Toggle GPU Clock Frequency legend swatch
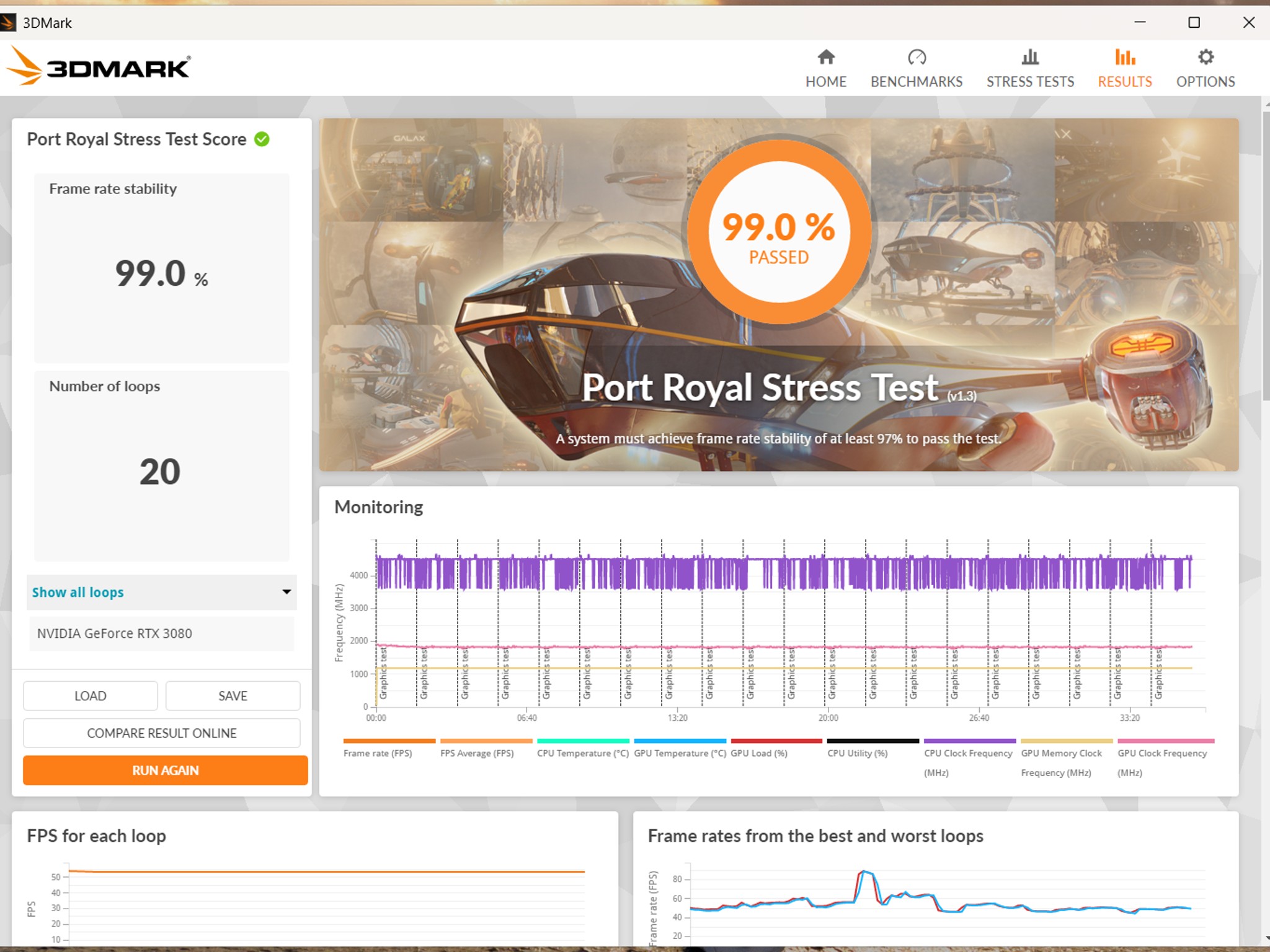Image resolution: width=1270 pixels, height=952 pixels. click(x=1166, y=741)
